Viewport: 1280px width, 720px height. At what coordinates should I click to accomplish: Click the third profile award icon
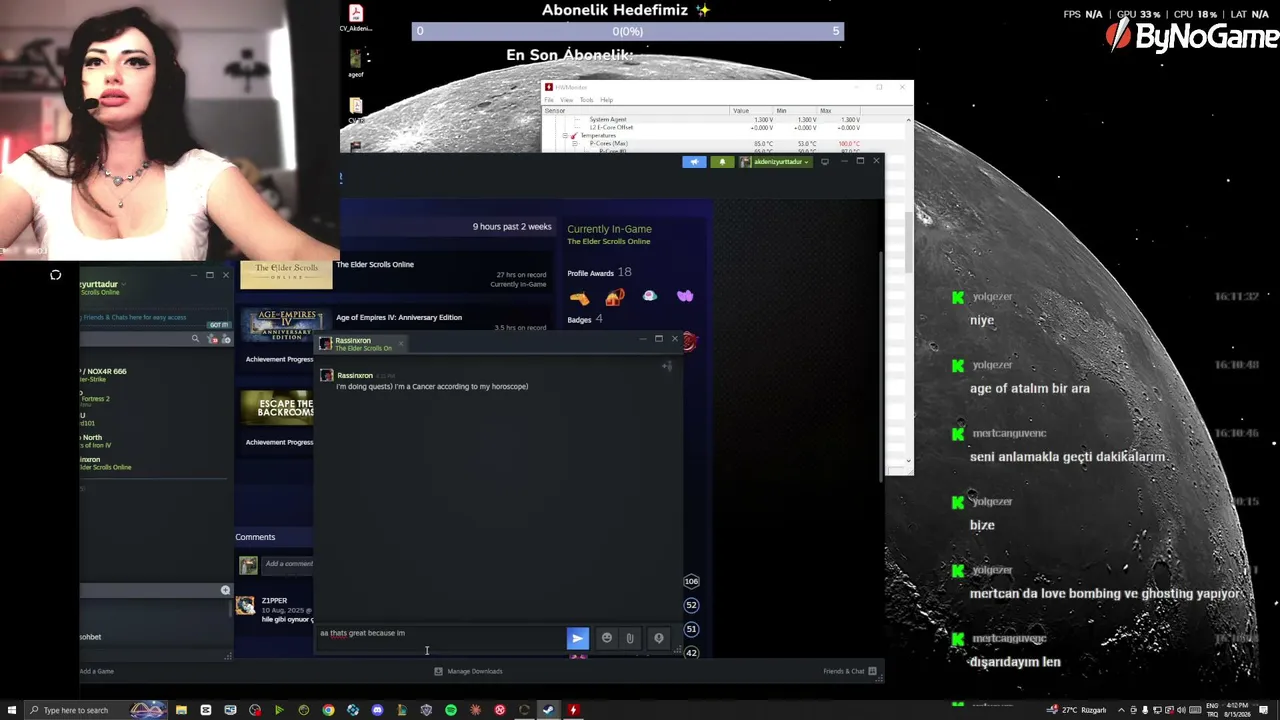650,296
